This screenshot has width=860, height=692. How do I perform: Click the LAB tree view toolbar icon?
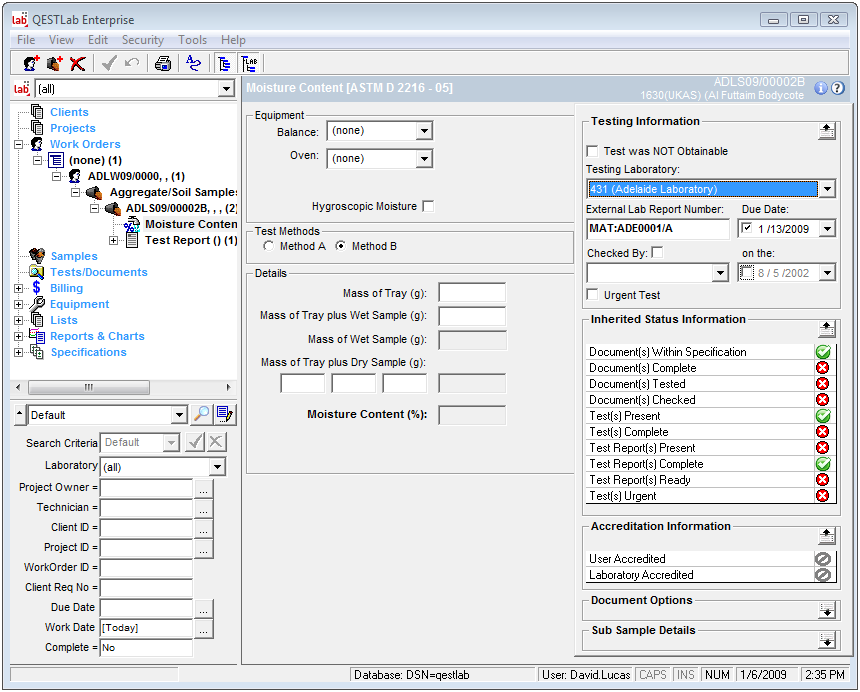[x=248, y=63]
